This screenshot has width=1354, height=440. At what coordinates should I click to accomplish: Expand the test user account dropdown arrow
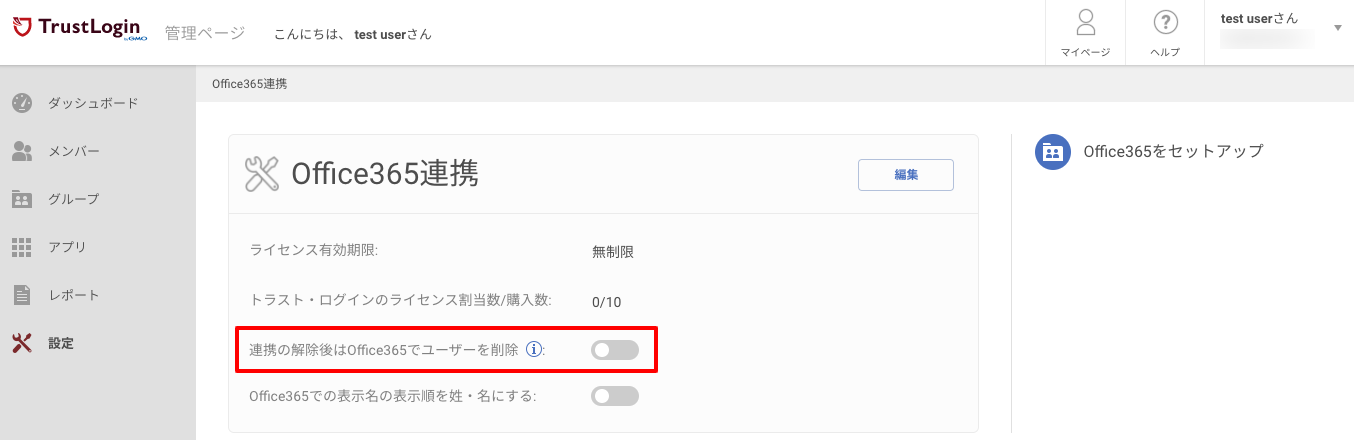[1337, 28]
